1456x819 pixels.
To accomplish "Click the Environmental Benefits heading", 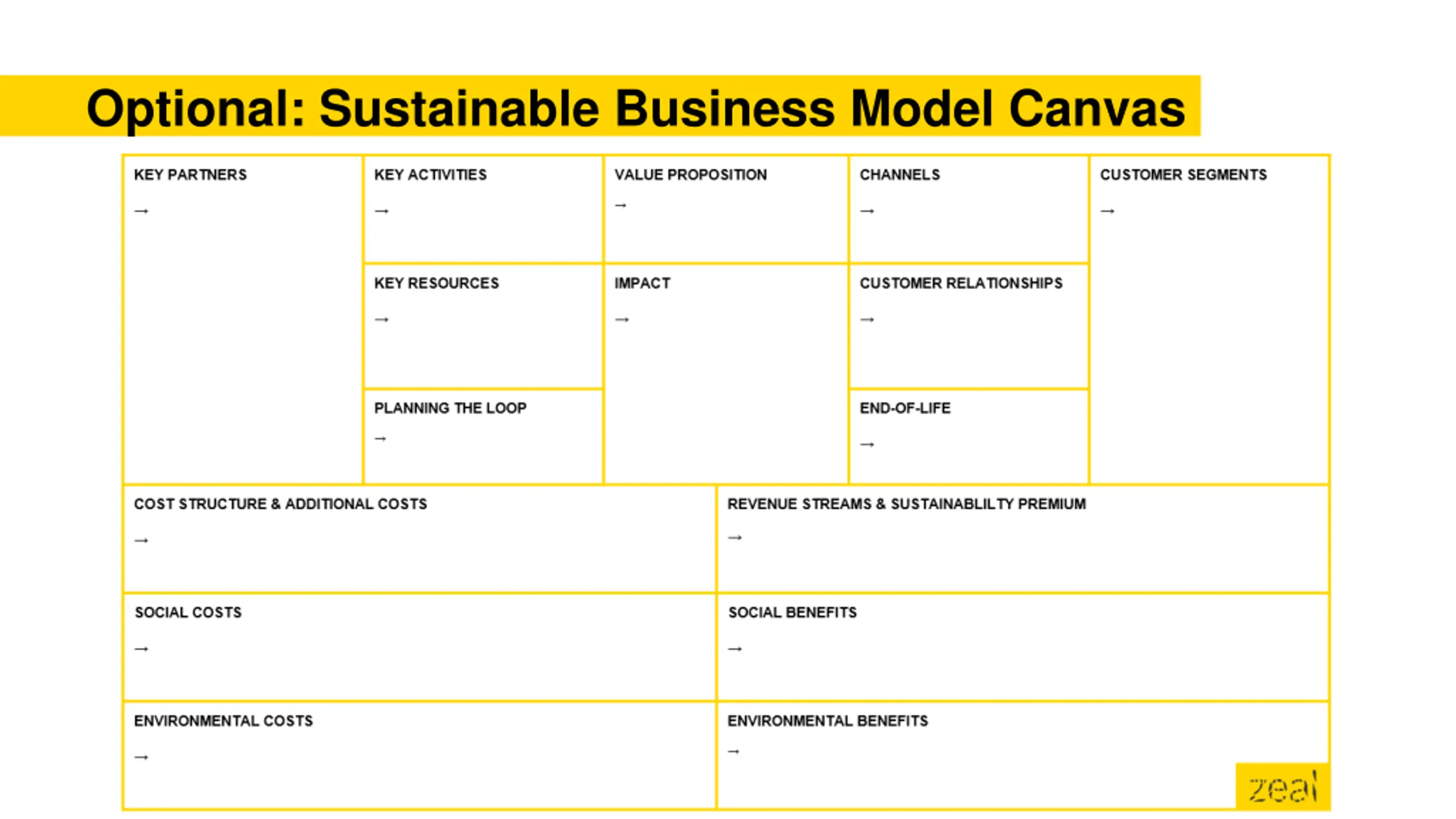I will [x=828, y=721].
